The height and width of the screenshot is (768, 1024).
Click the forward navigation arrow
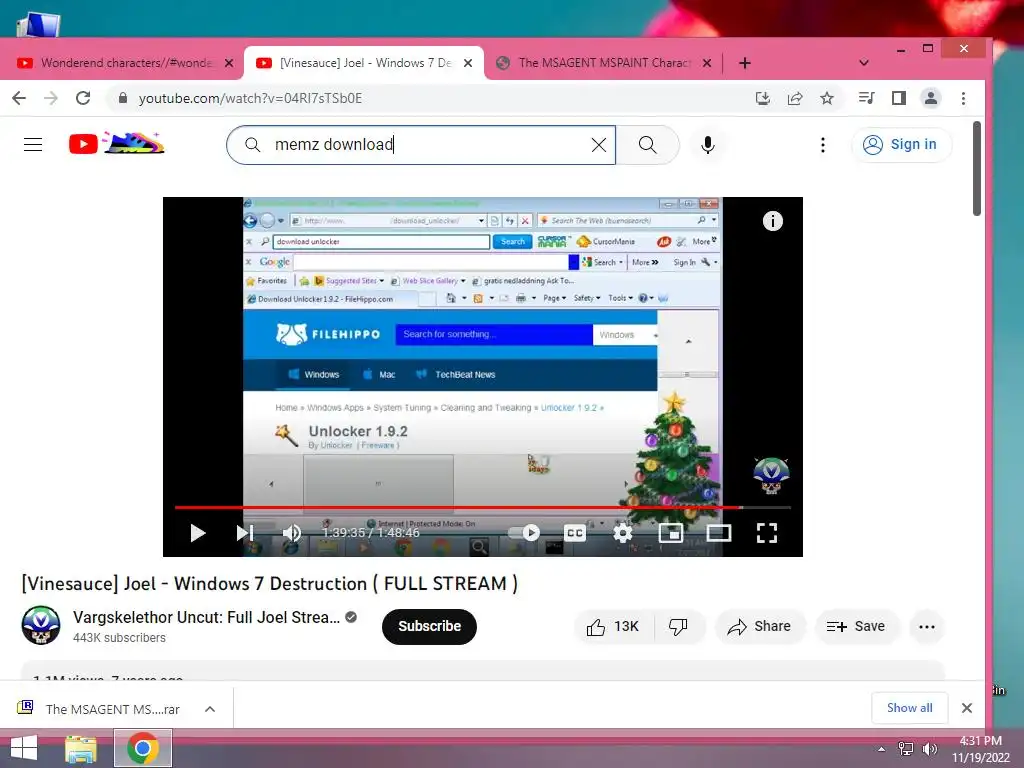[x=51, y=98]
